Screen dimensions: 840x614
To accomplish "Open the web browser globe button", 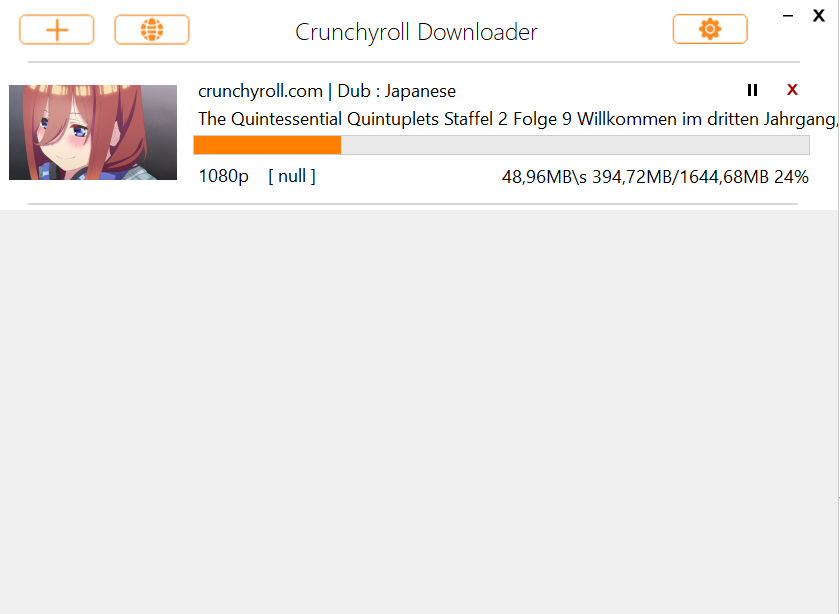I will click(x=152, y=29).
